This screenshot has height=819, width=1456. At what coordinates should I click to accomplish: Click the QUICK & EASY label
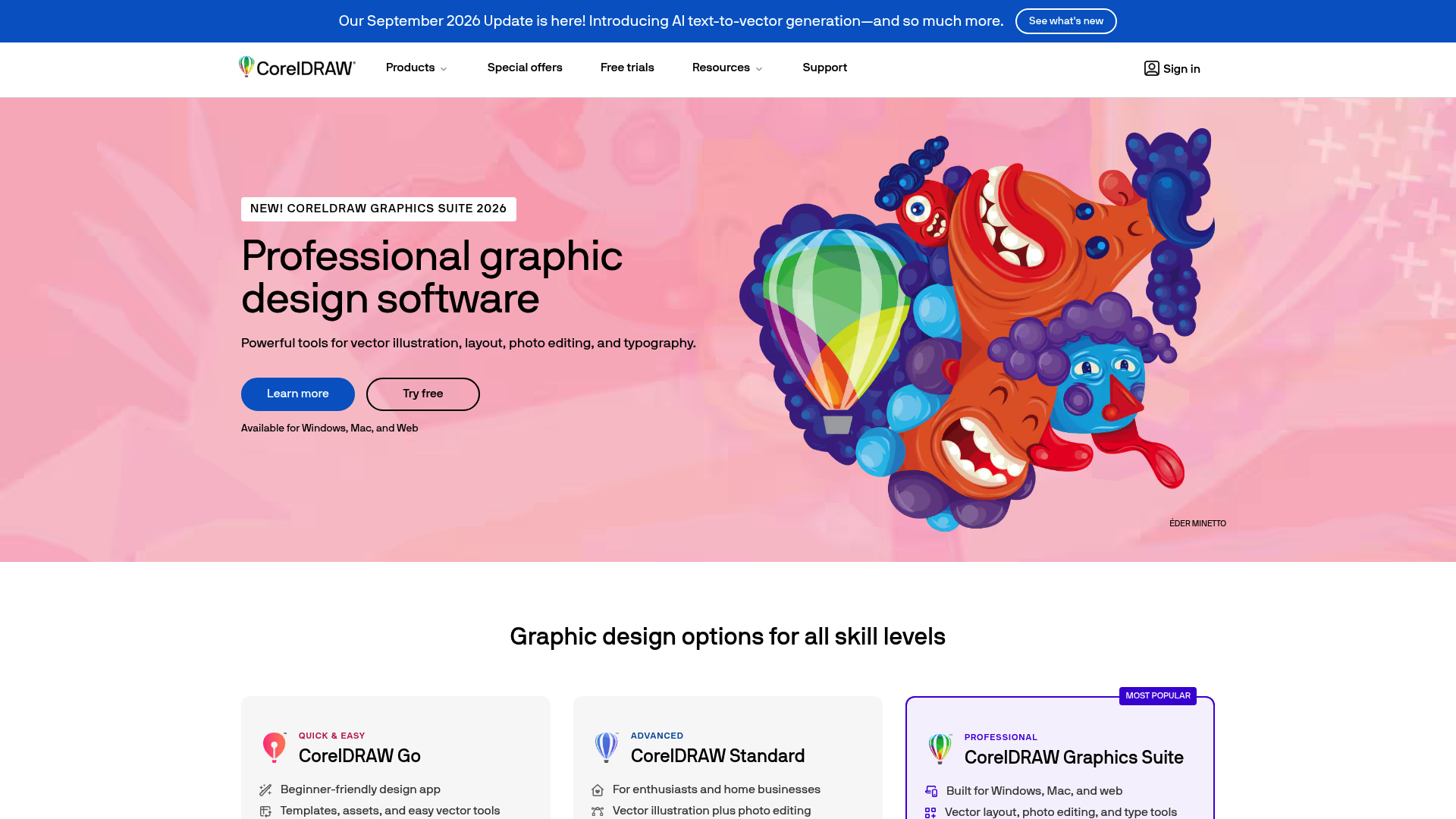[x=331, y=736]
